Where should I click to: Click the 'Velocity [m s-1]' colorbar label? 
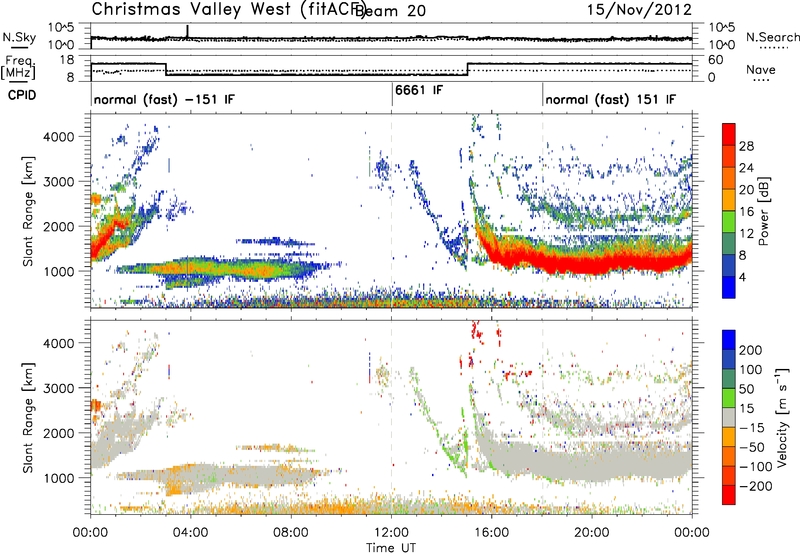point(782,417)
